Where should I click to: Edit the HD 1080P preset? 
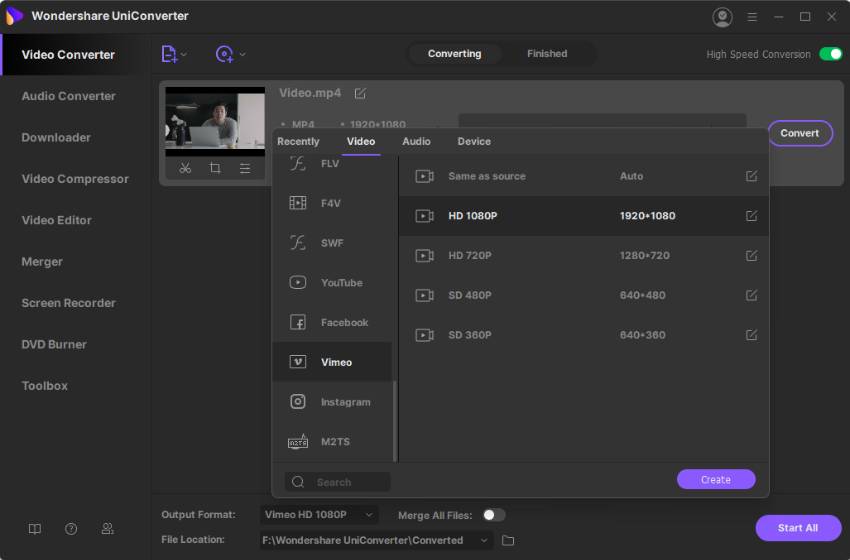[x=751, y=216]
